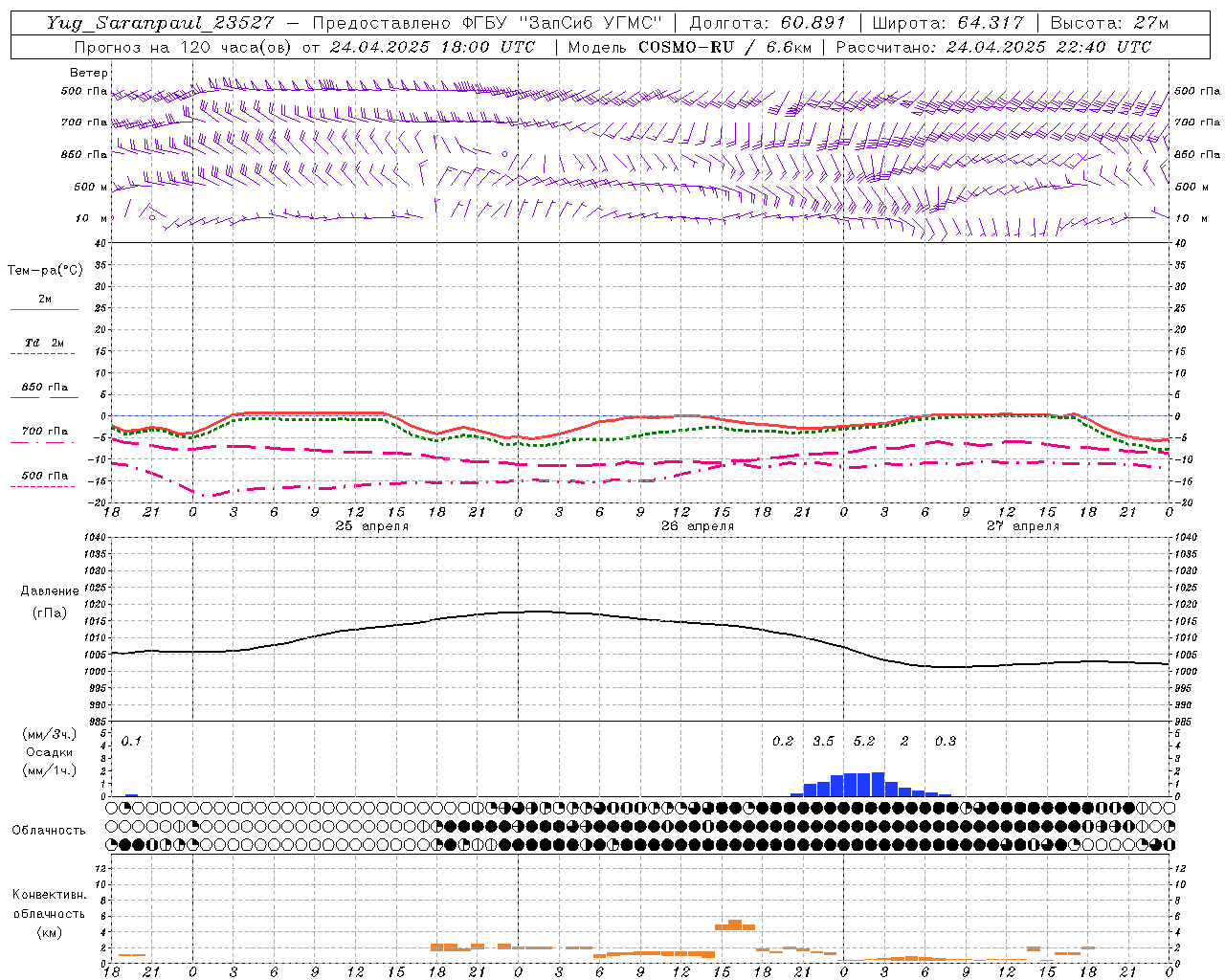Click the 0.1 precipitation total value
Image resolution: width=1225 pixels, height=980 pixels.
pos(131,741)
